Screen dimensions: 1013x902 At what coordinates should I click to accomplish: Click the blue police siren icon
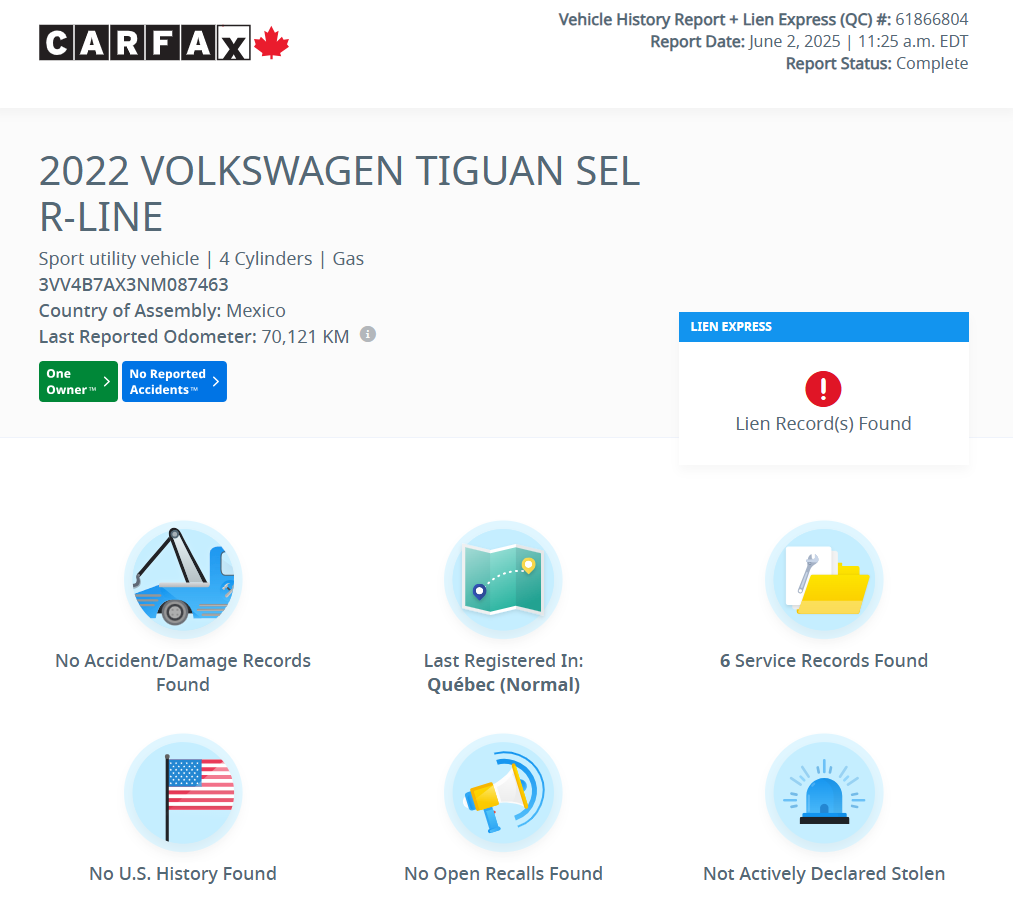[824, 793]
